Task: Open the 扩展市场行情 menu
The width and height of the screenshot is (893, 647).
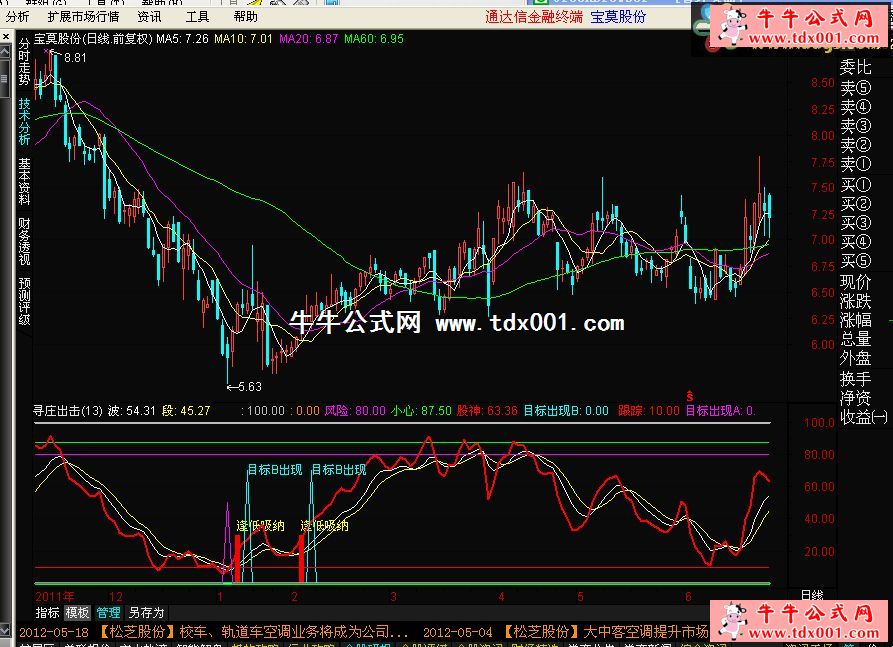Action: point(83,17)
